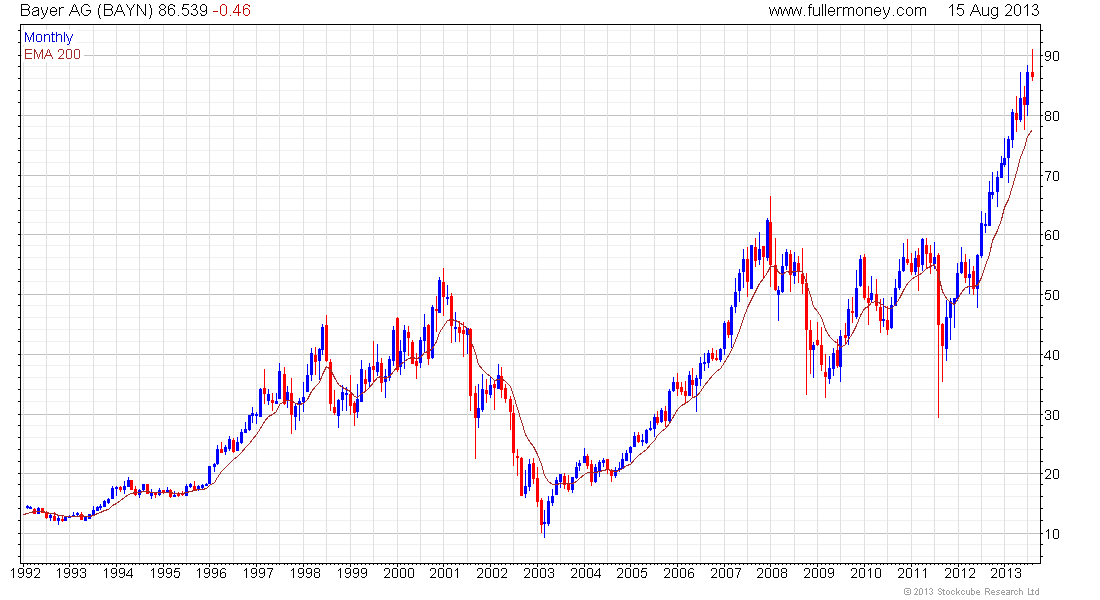
Task: Click the Bayer AG (BAYN) title text
Action: [86, 11]
